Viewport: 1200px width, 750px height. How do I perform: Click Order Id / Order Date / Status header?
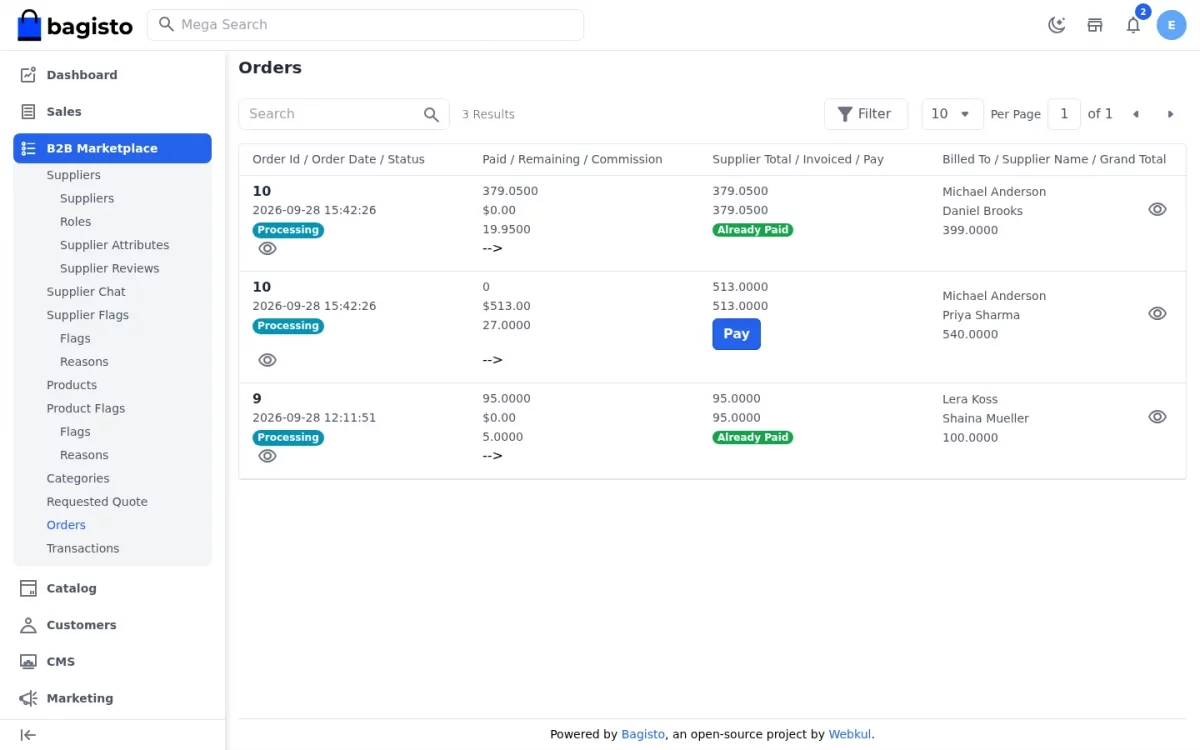pos(338,159)
